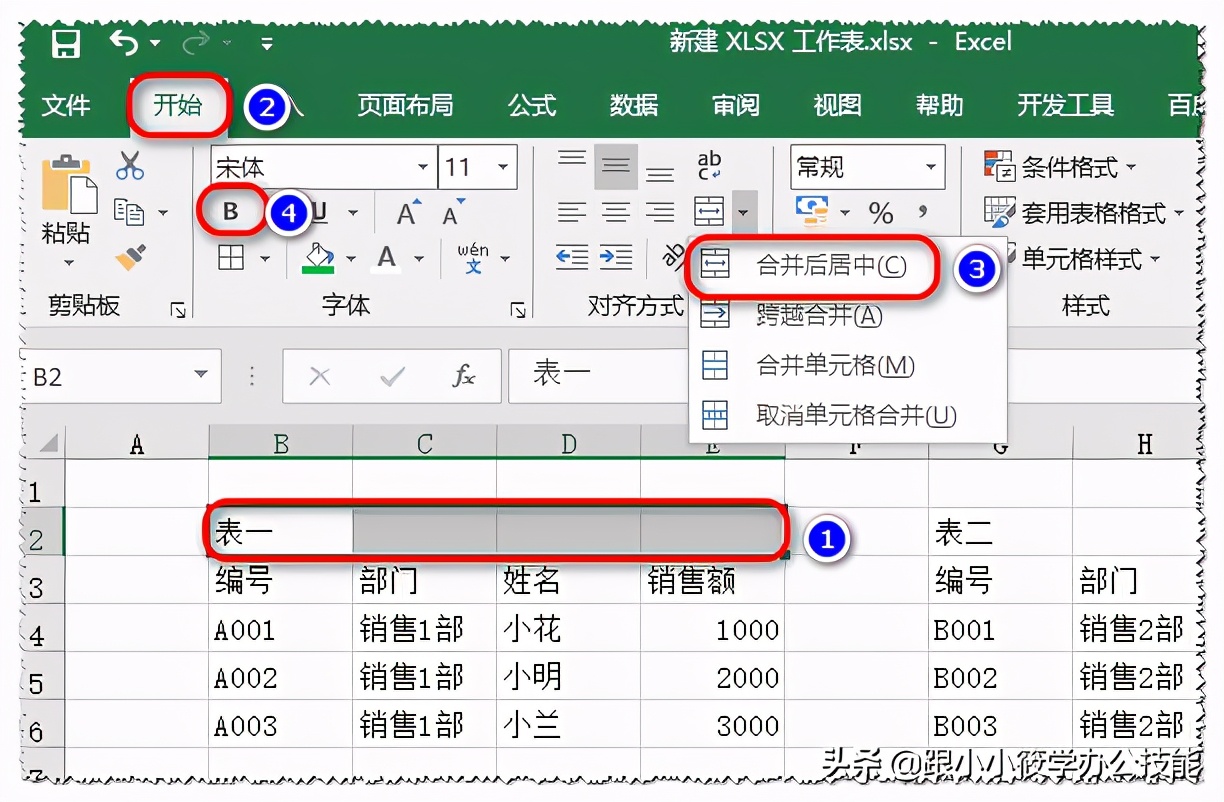Open the number format 常规 dropdown
The width and height of the screenshot is (1224, 802).
pyautogui.click(x=931, y=167)
